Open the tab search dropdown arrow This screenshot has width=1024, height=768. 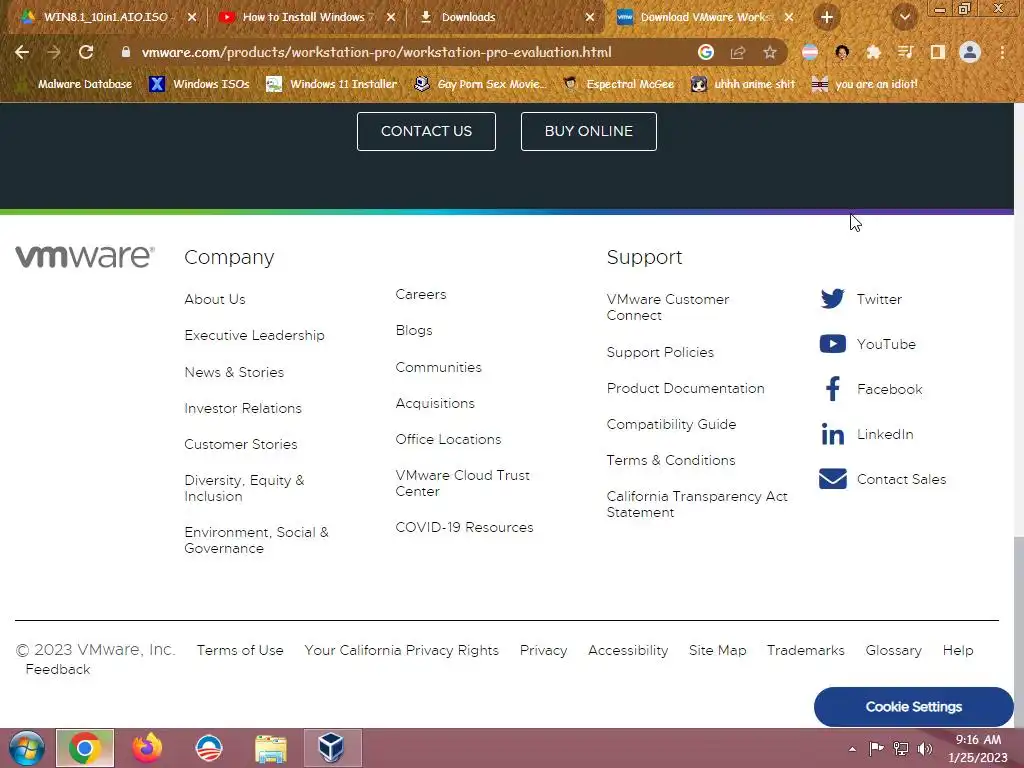coord(904,18)
